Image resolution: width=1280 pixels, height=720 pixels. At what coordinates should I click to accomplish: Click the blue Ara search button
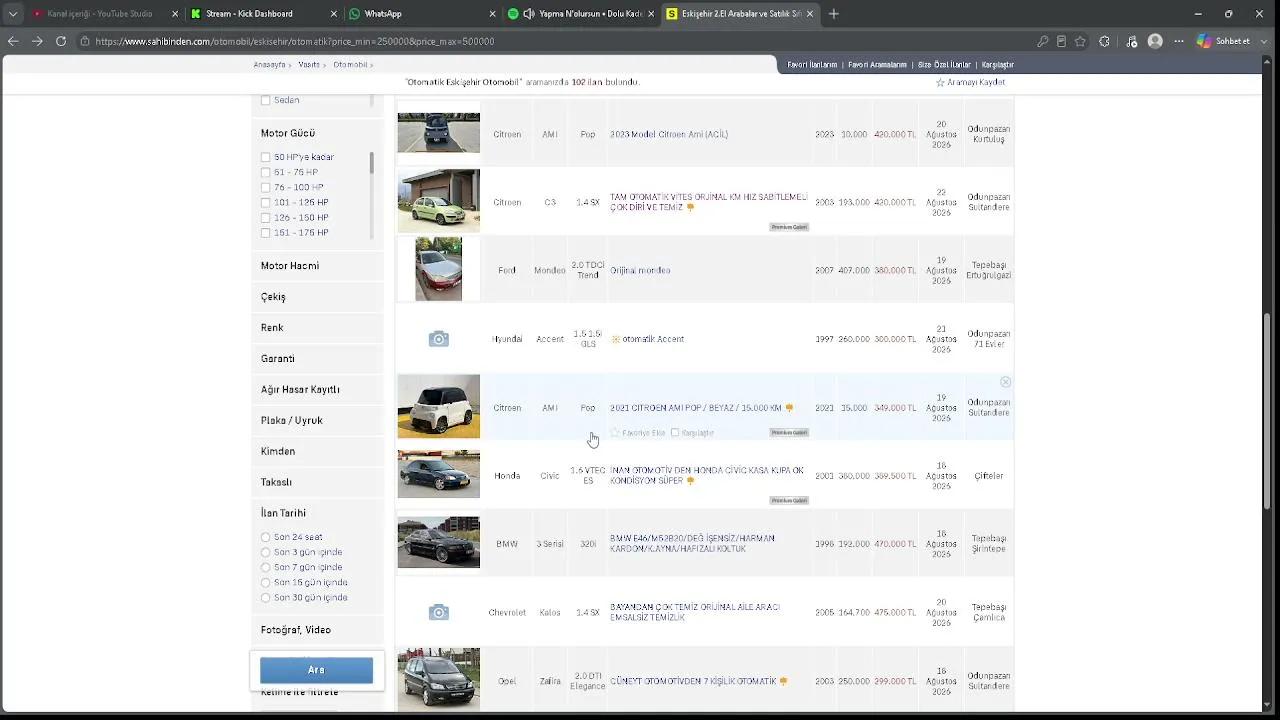(x=316, y=670)
